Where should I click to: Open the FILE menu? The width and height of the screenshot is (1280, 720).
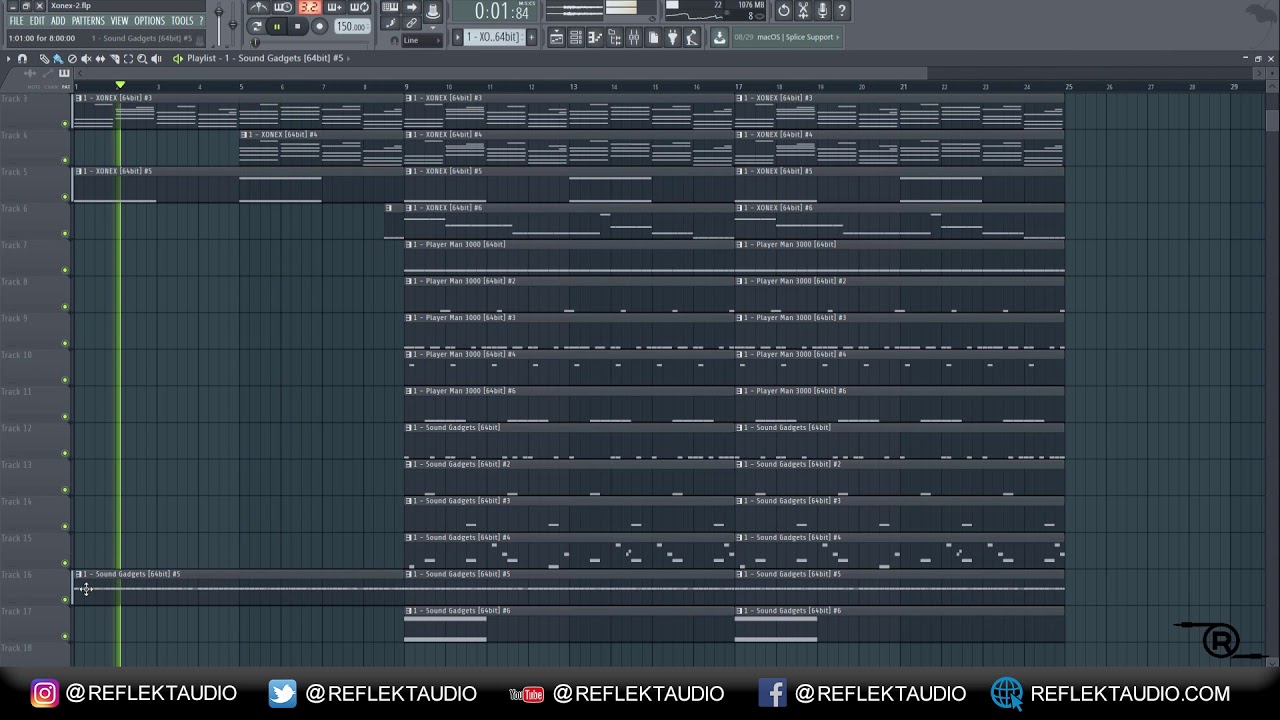(16, 21)
